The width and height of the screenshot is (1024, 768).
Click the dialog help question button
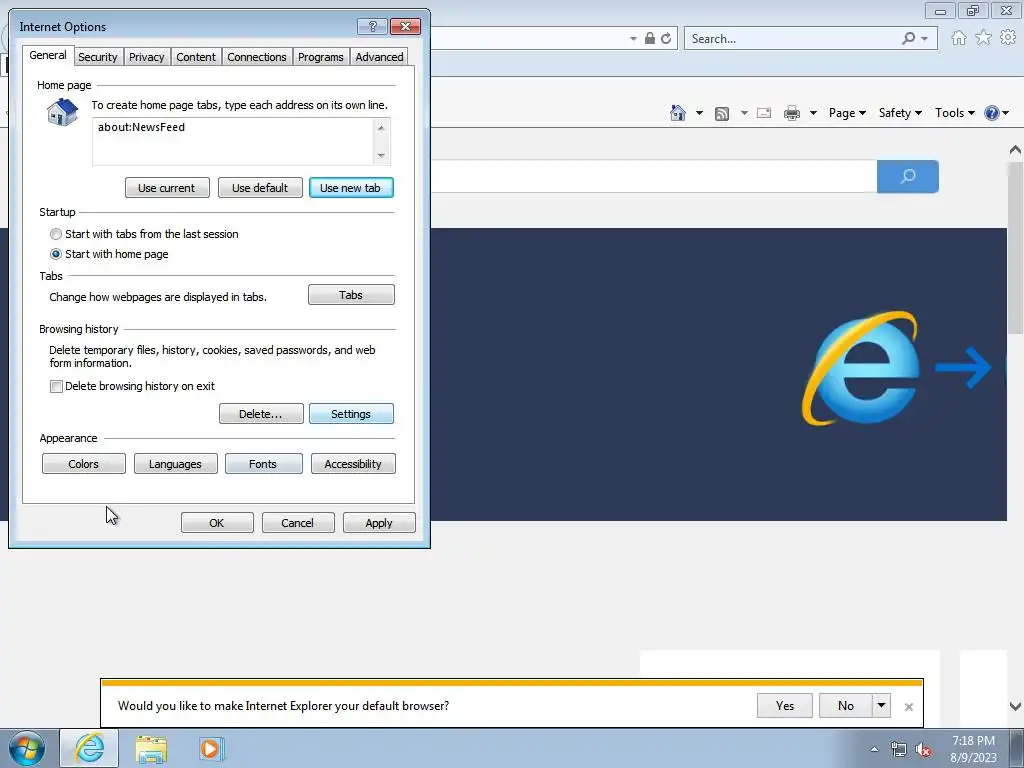[372, 26]
